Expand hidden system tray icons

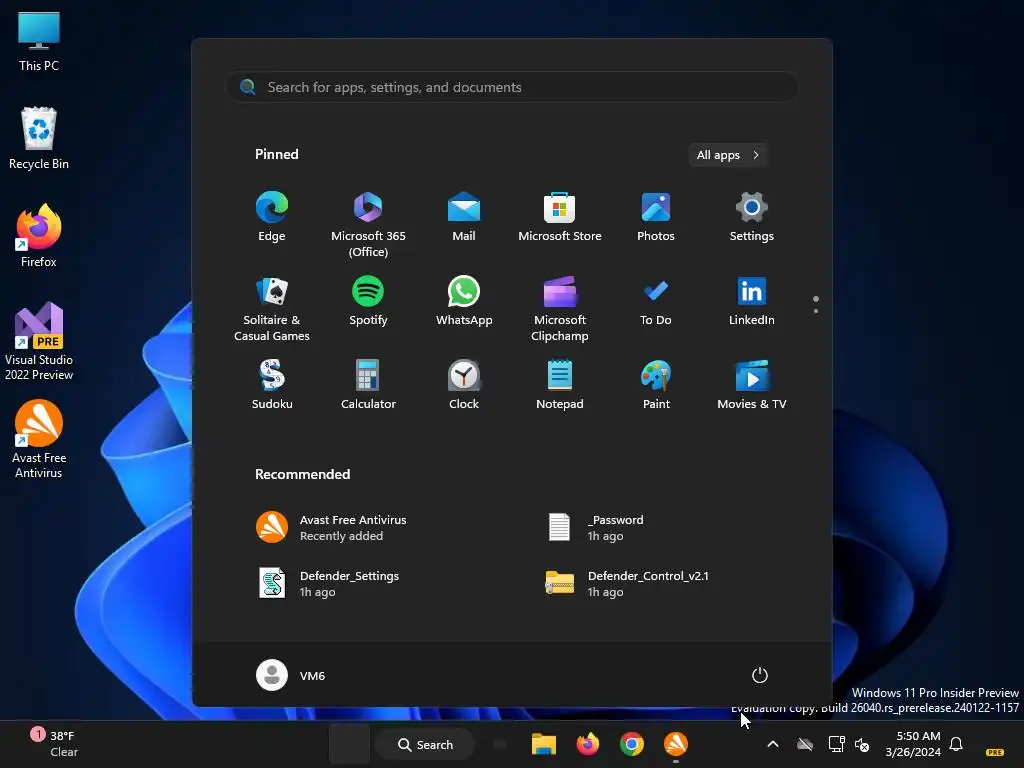[773, 744]
